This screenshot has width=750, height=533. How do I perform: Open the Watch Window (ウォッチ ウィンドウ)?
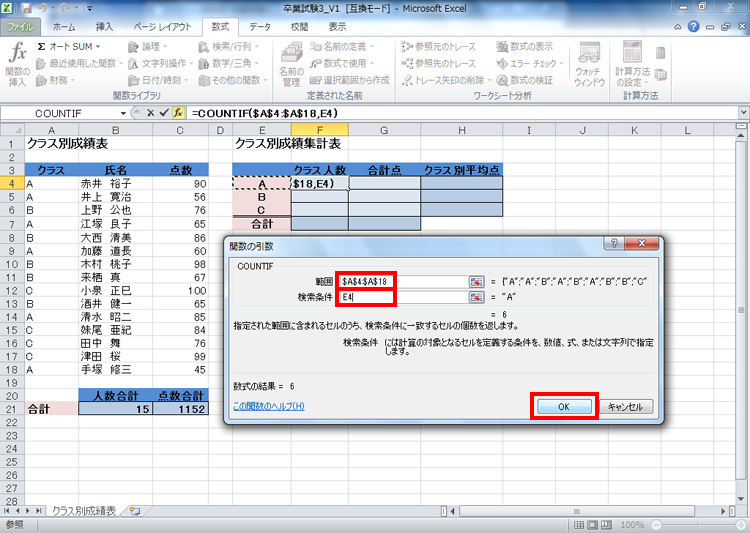[x=589, y=64]
